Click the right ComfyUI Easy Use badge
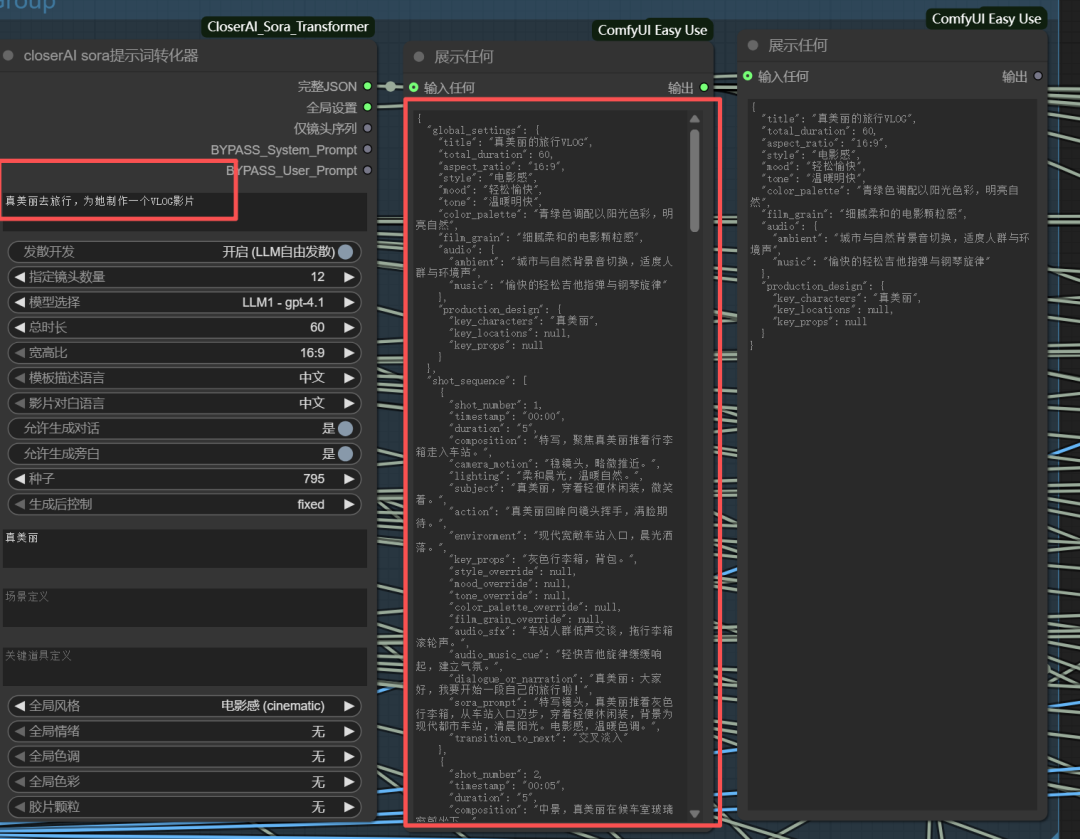The width and height of the screenshot is (1080, 839). (986, 19)
